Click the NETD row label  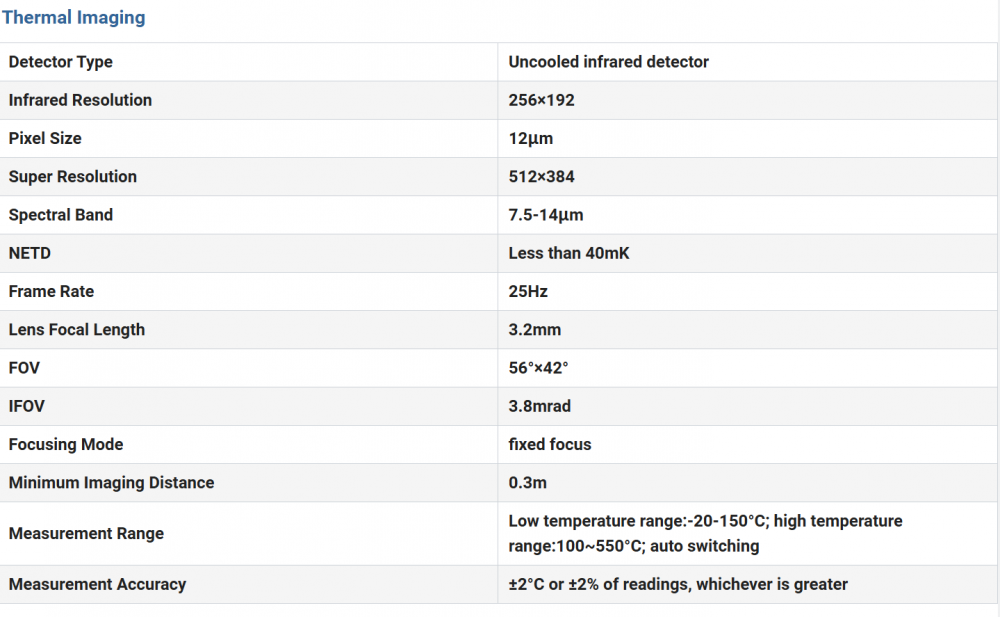pyautogui.click(x=29, y=253)
